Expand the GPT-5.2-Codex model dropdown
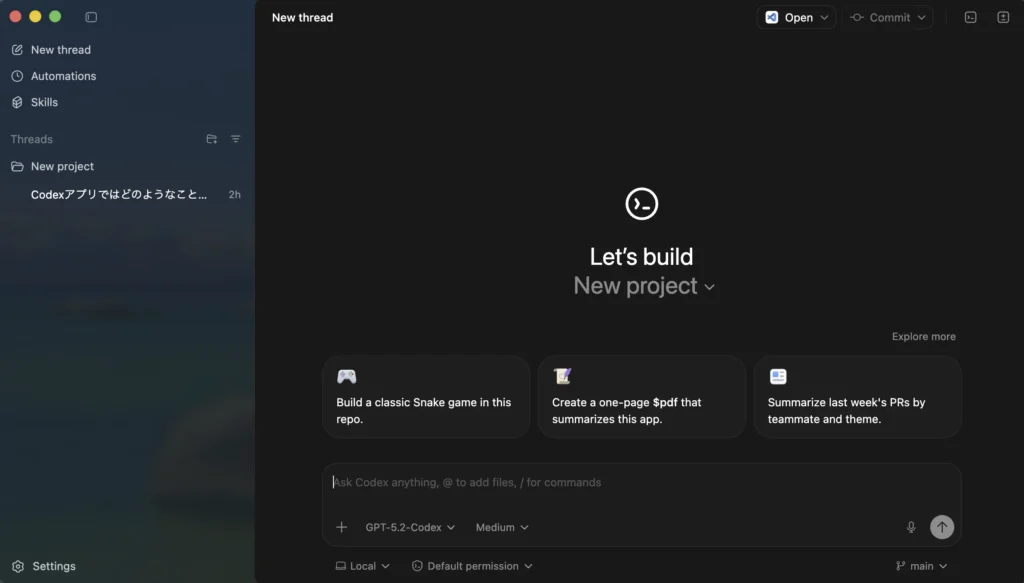This screenshot has width=1024, height=583. point(410,527)
